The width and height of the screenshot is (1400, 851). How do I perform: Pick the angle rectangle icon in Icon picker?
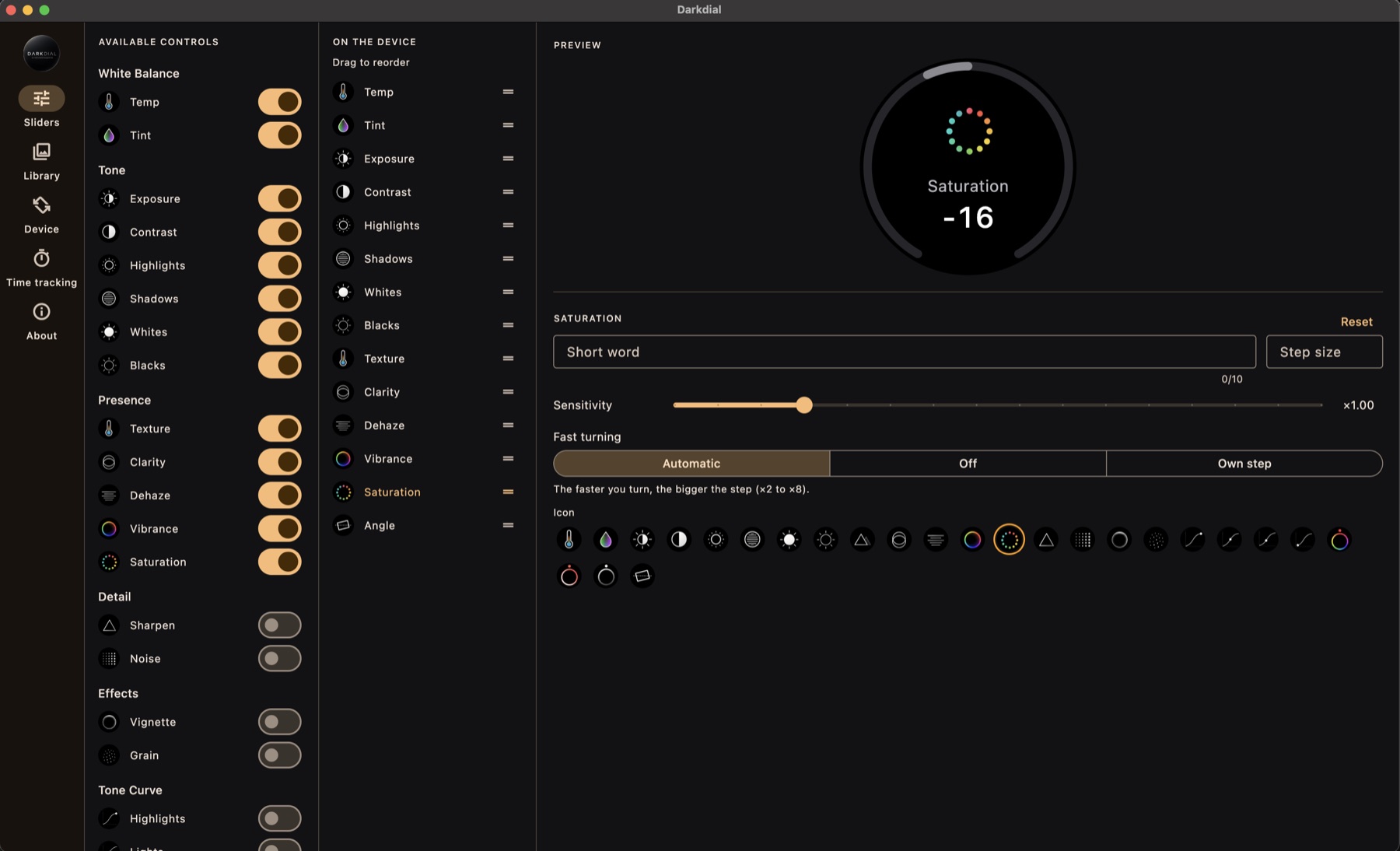pos(642,576)
